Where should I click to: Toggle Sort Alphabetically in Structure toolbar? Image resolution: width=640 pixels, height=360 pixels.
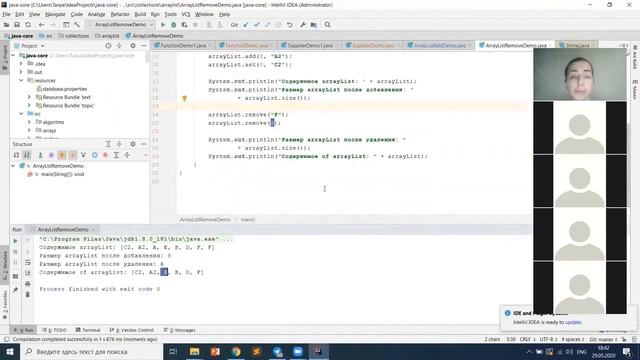tap(27, 155)
